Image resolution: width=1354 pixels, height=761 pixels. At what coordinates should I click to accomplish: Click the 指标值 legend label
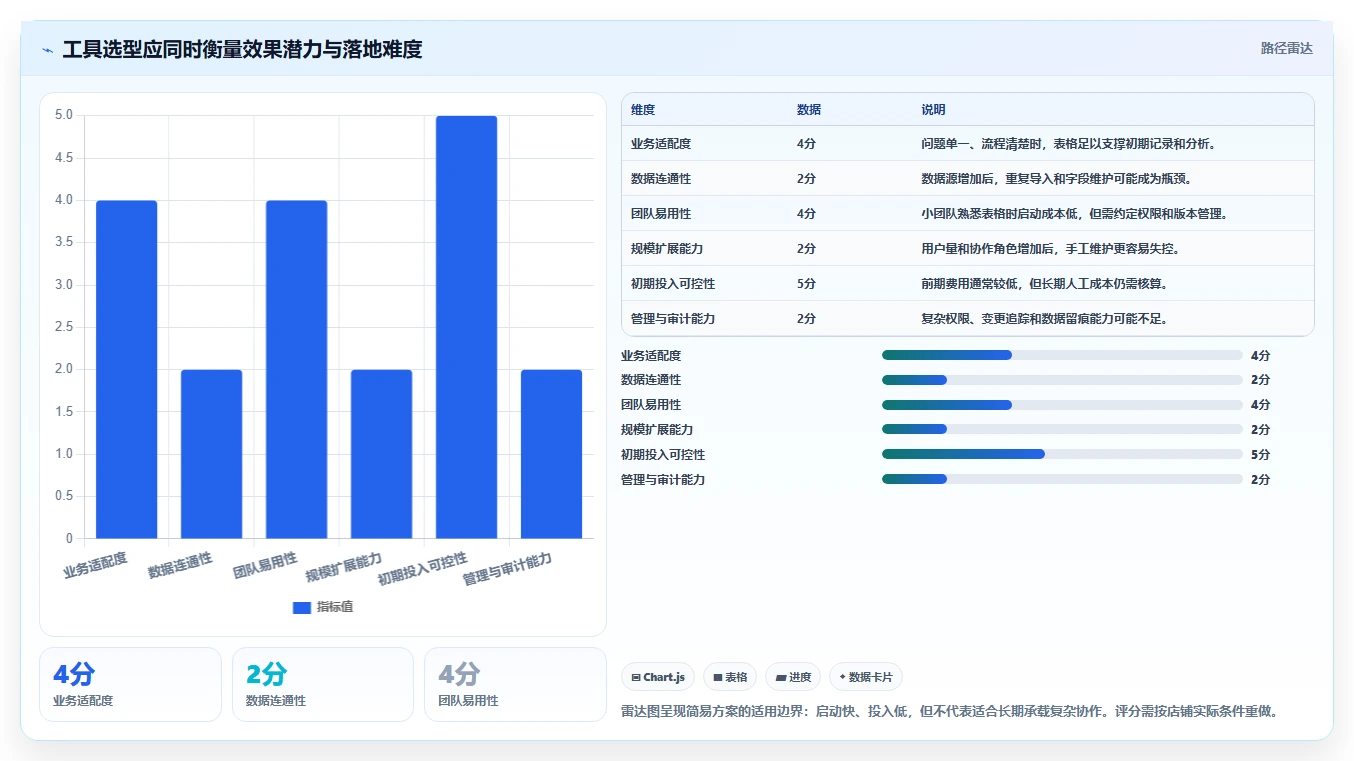tap(335, 607)
